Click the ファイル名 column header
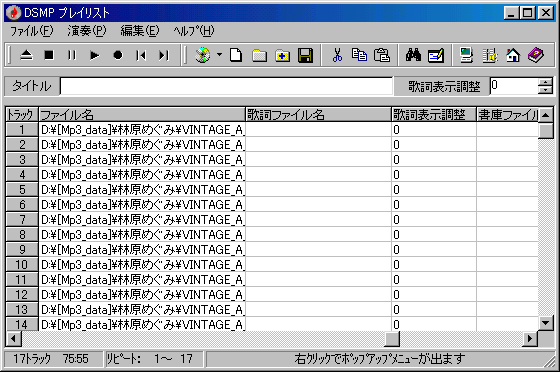 click(142, 115)
